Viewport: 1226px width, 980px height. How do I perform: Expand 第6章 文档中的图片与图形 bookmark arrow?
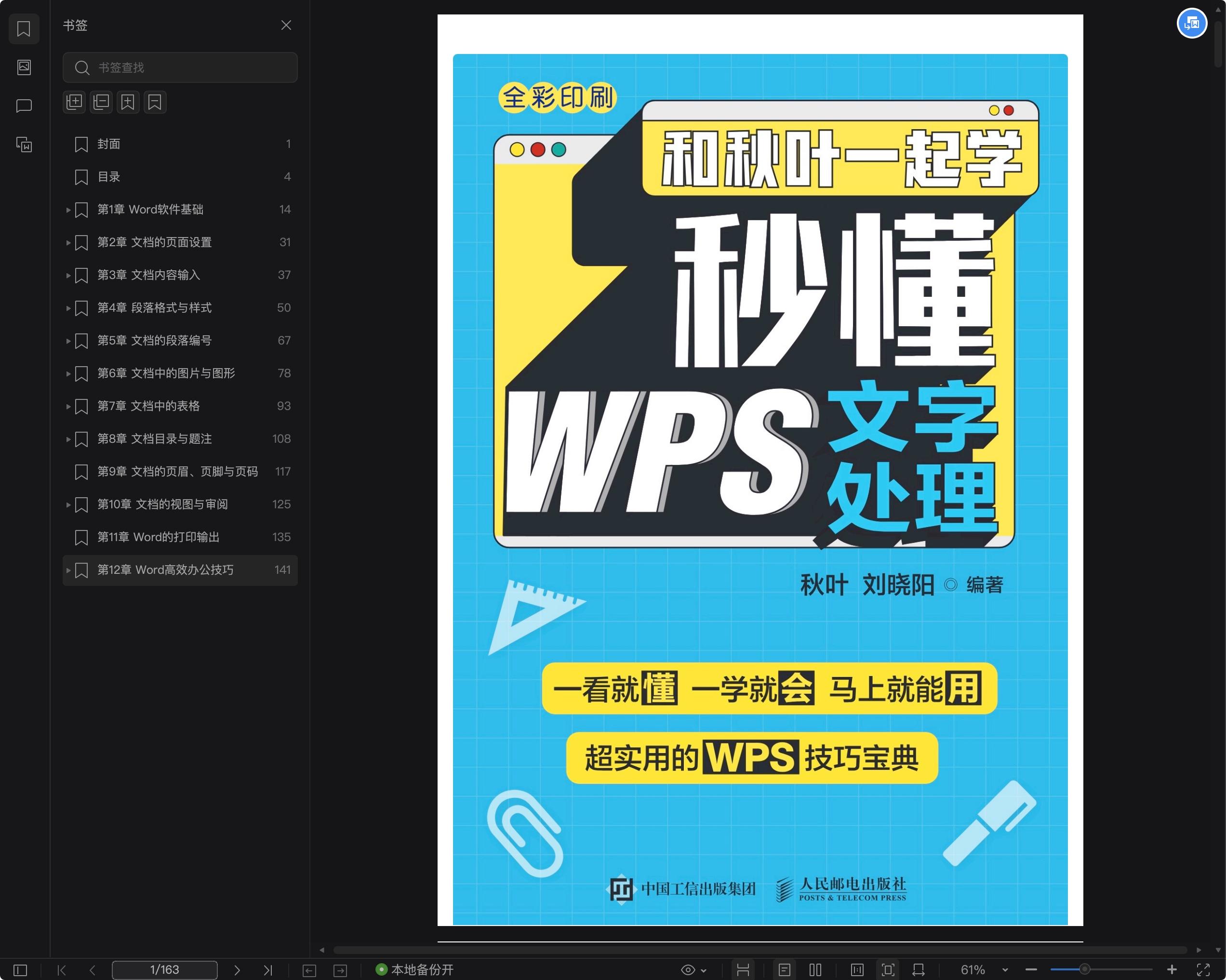tap(68, 373)
